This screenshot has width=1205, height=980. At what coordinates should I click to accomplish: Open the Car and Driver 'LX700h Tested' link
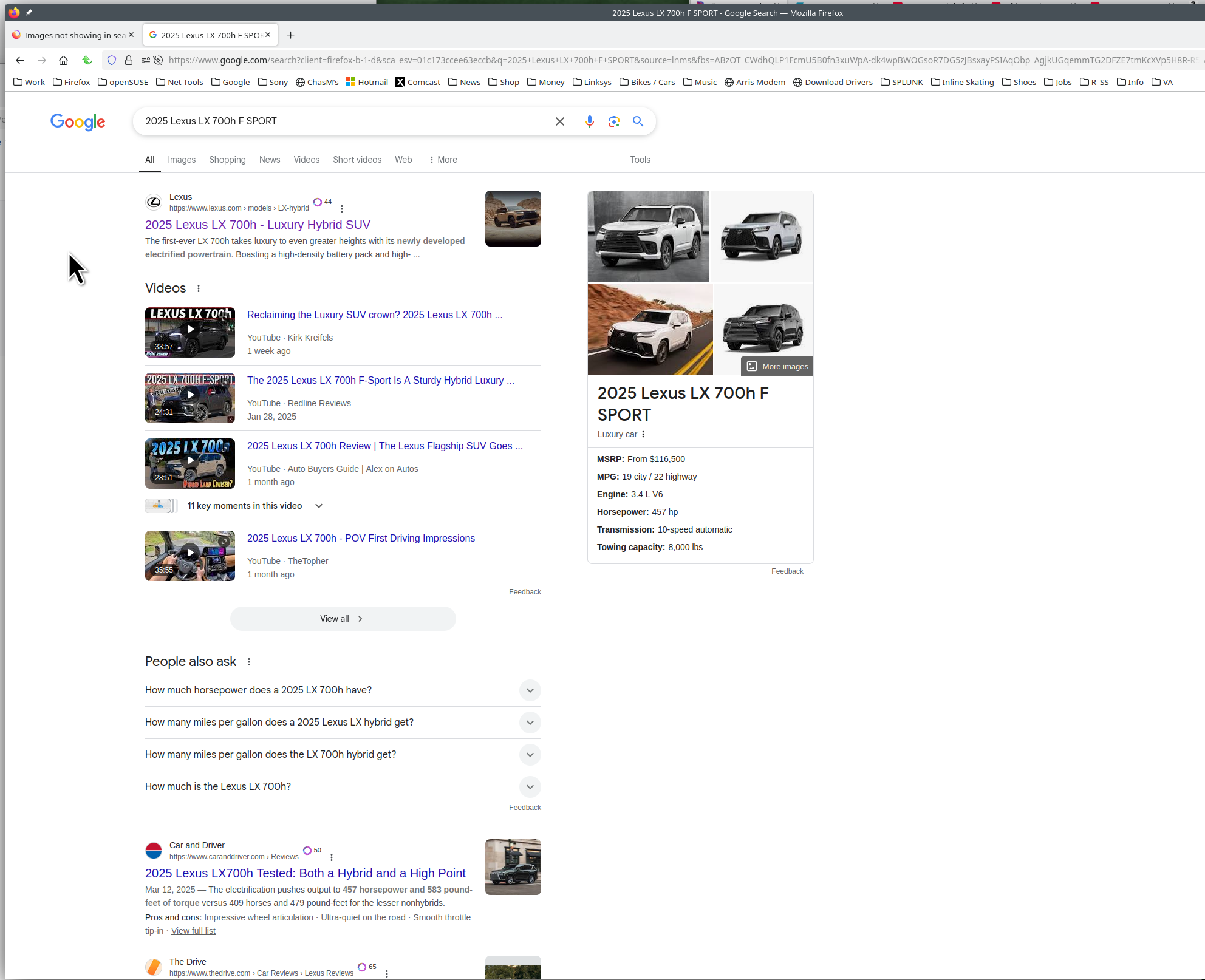click(x=306, y=873)
